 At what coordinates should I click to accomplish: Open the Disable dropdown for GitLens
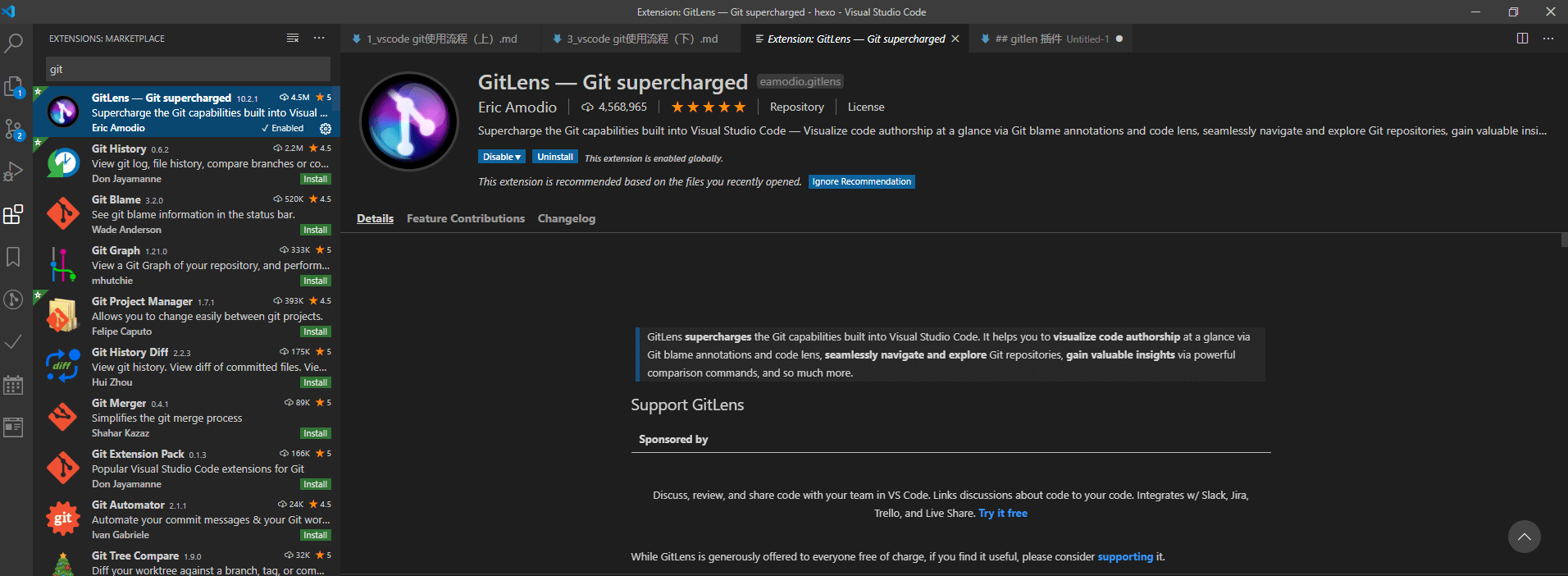pos(501,157)
